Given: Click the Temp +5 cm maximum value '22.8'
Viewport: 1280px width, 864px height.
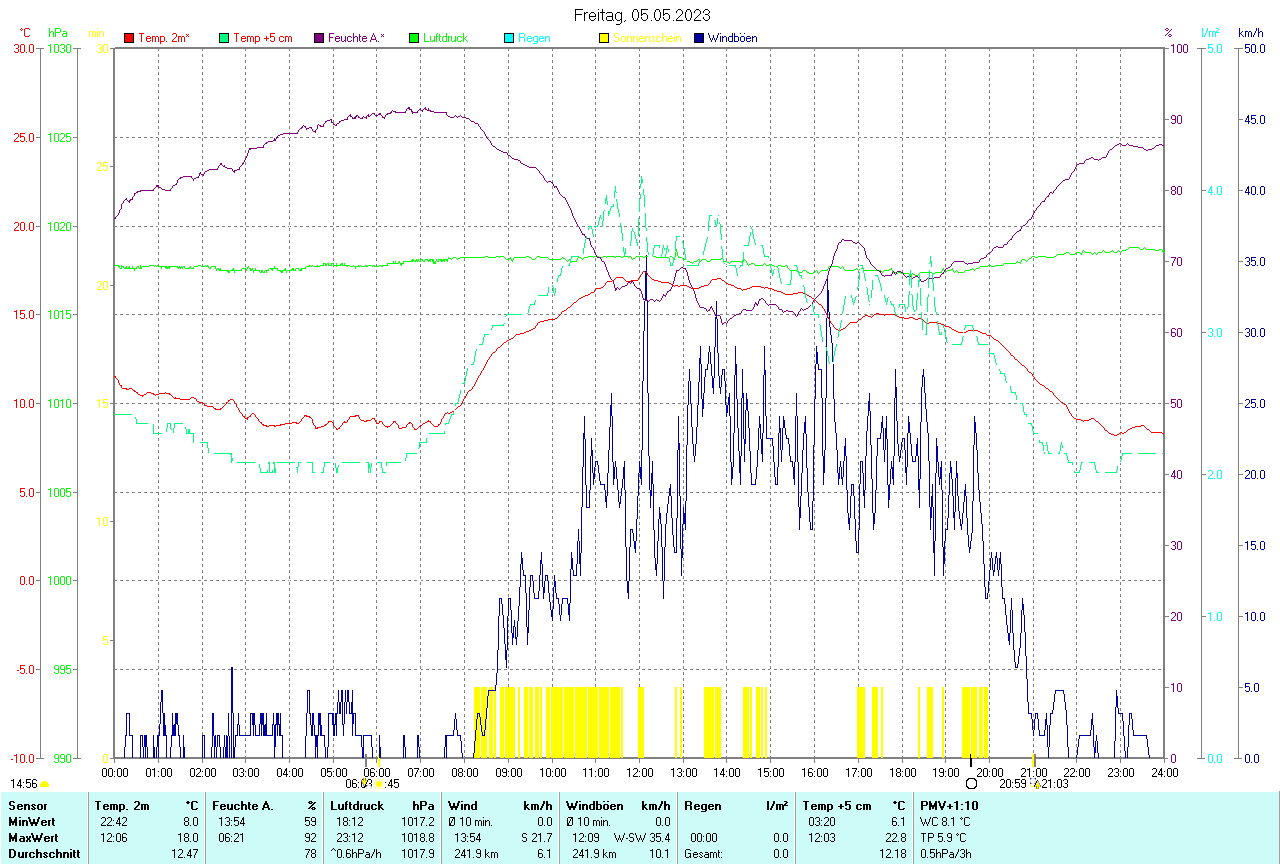Looking at the screenshot, I should coord(894,837).
